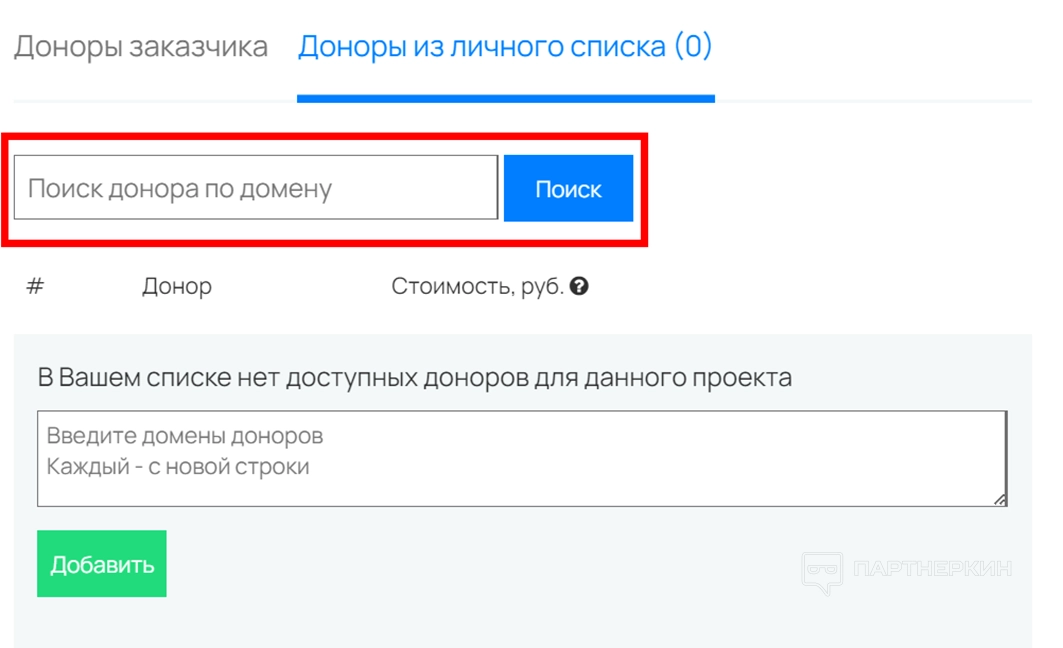Focus the Поиск донора по домену field
Screen dimensions: 1063x648
point(255,188)
